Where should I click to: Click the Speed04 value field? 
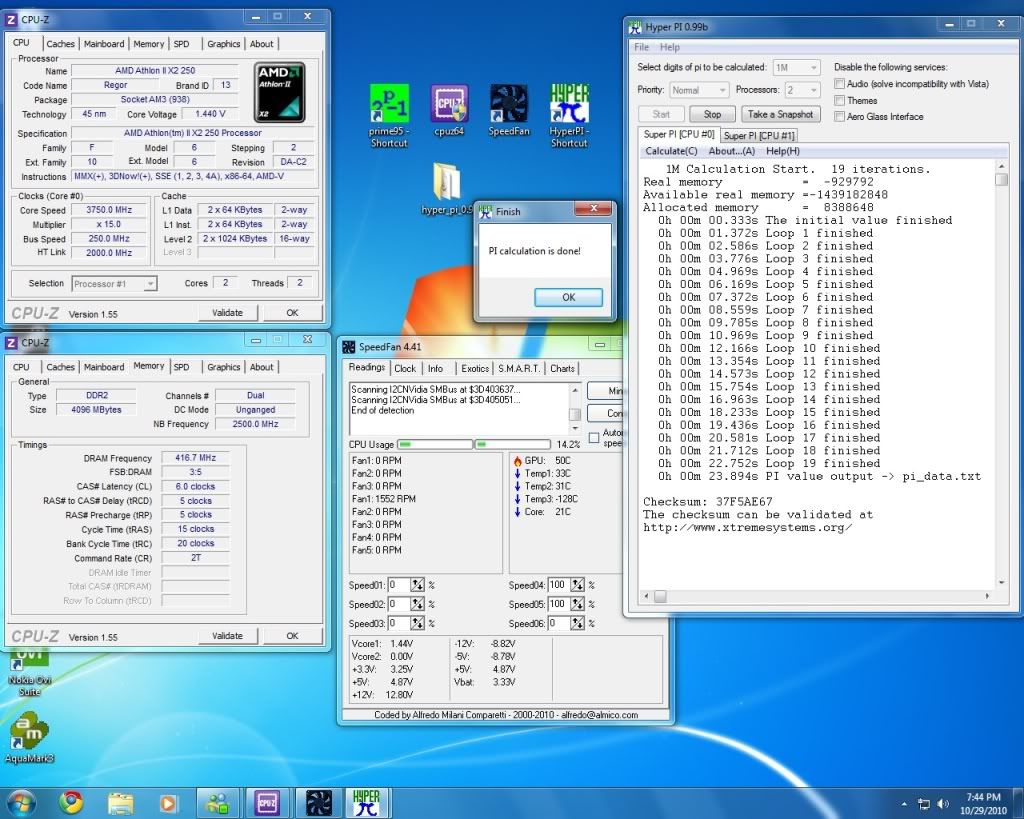[558, 585]
